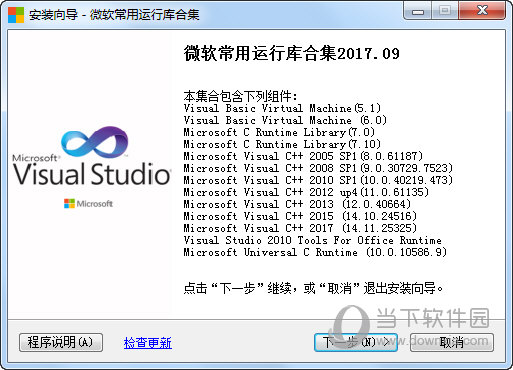
Task: Click the Visual Studio infinity logo
Action: (95, 142)
